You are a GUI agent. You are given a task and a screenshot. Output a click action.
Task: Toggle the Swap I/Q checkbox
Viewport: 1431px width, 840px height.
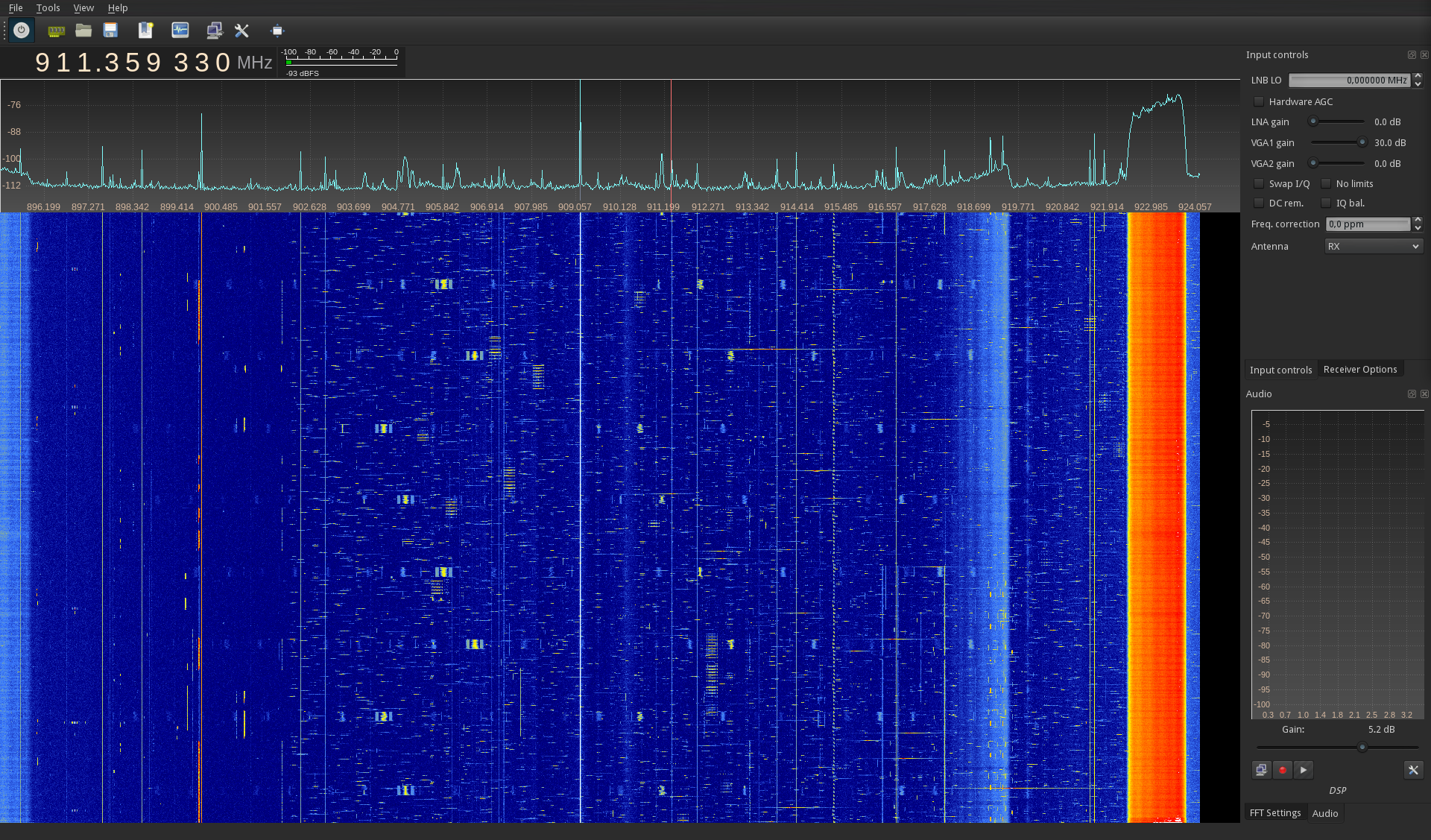tap(1259, 184)
